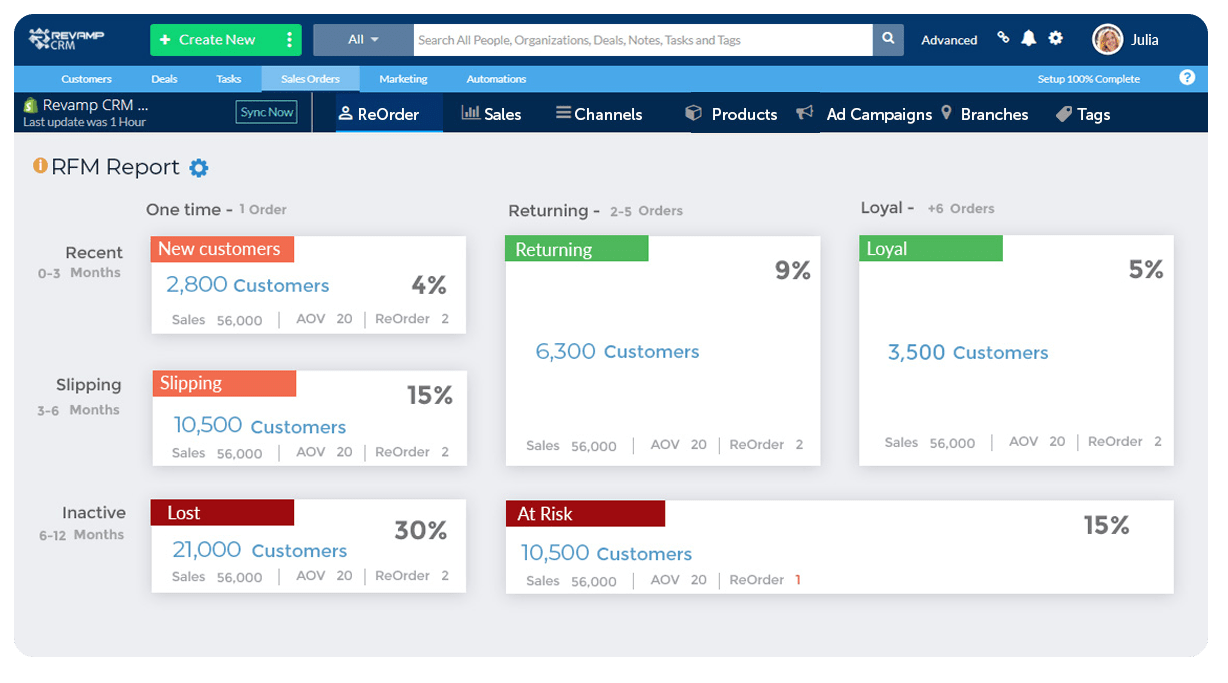Image resolution: width=1228 pixels, height=683 pixels.
Task: Click the New customers segment label
Action: (222, 249)
